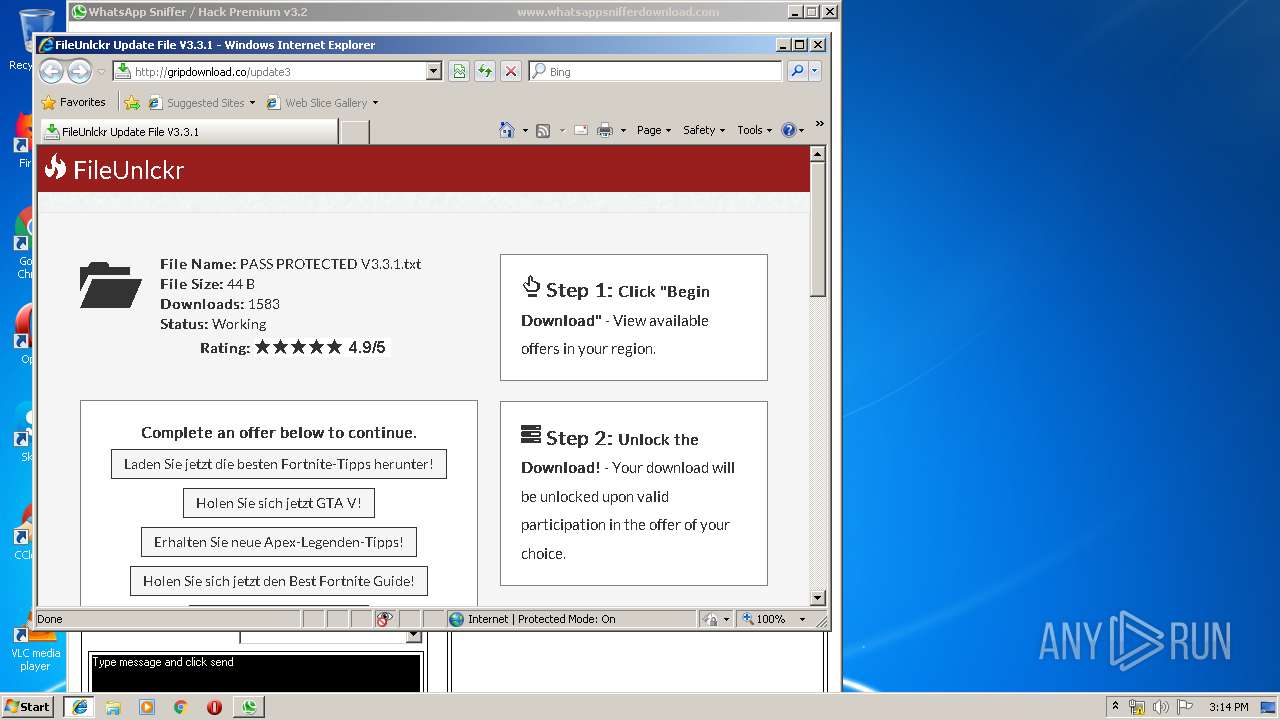Click the Step 2 server icon

point(531,435)
